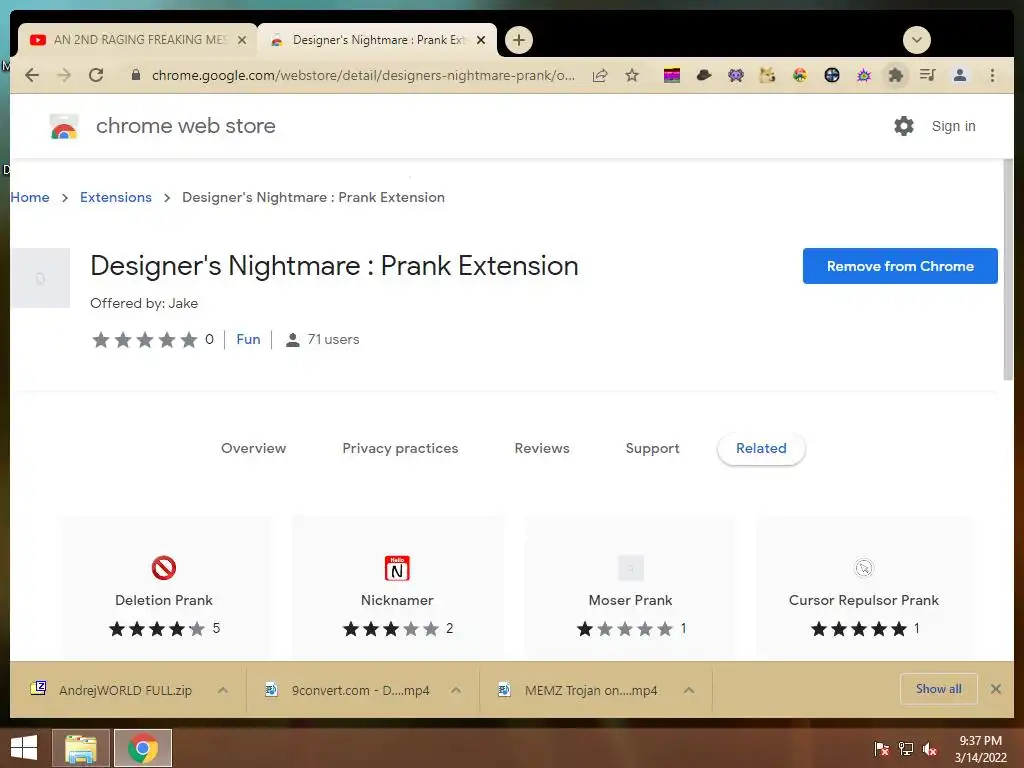The width and height of the screenshot is (1024, 768).
Task: Click the lock icon in address bar
Action: click(x=135, y=75)
